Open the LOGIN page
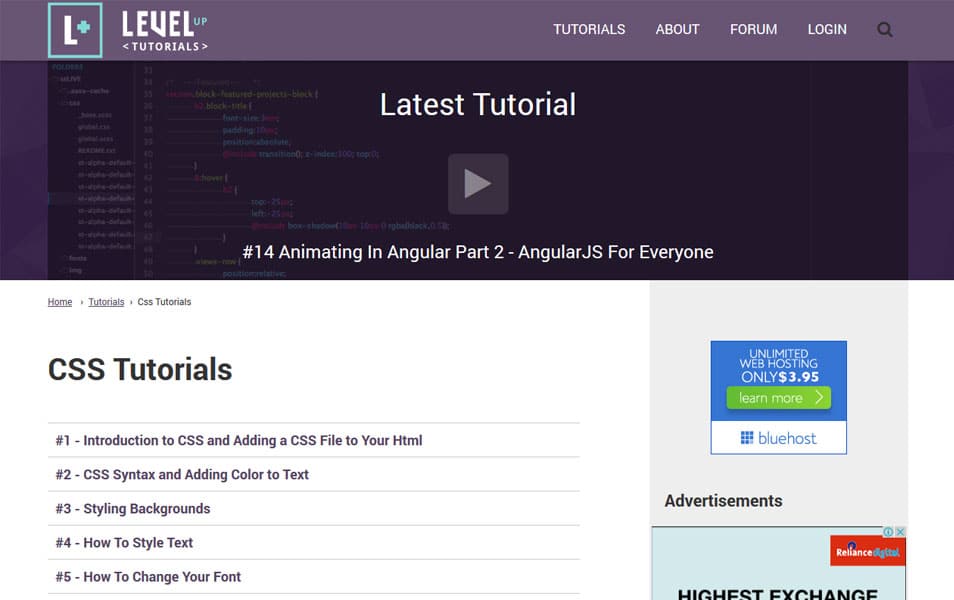 pyautogui.click(x=827, y=29)
